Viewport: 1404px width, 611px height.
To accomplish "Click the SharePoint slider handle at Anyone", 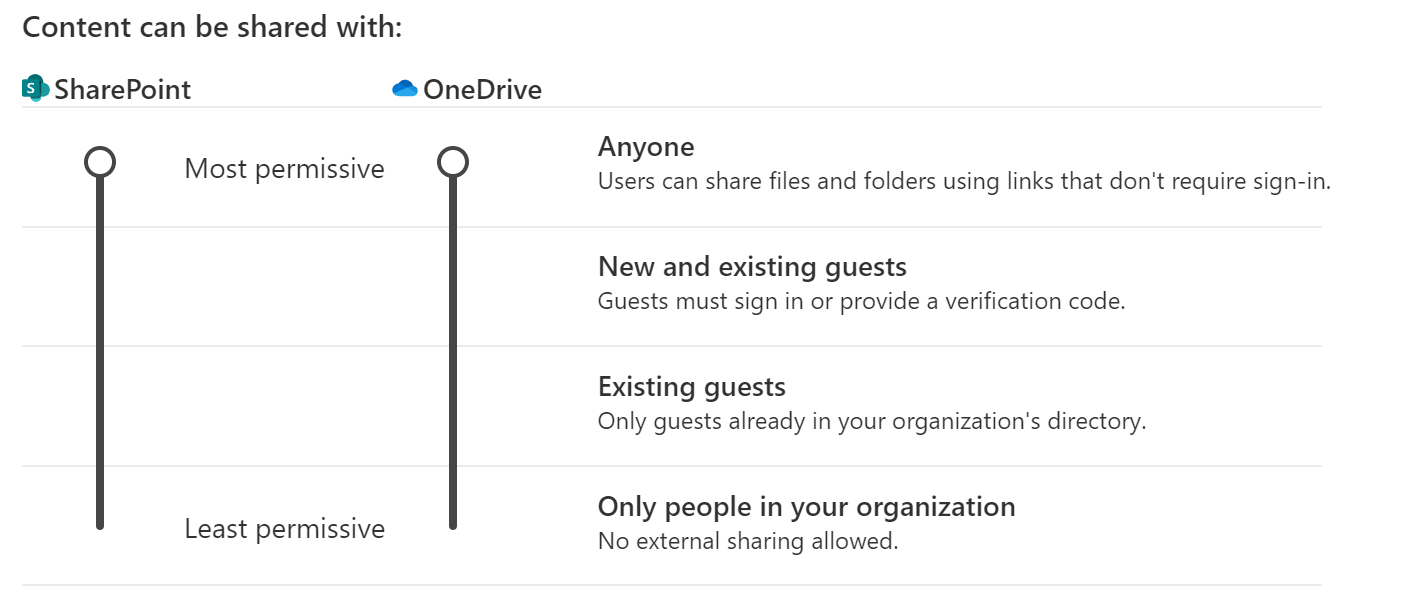I will (x=100, y=162).
